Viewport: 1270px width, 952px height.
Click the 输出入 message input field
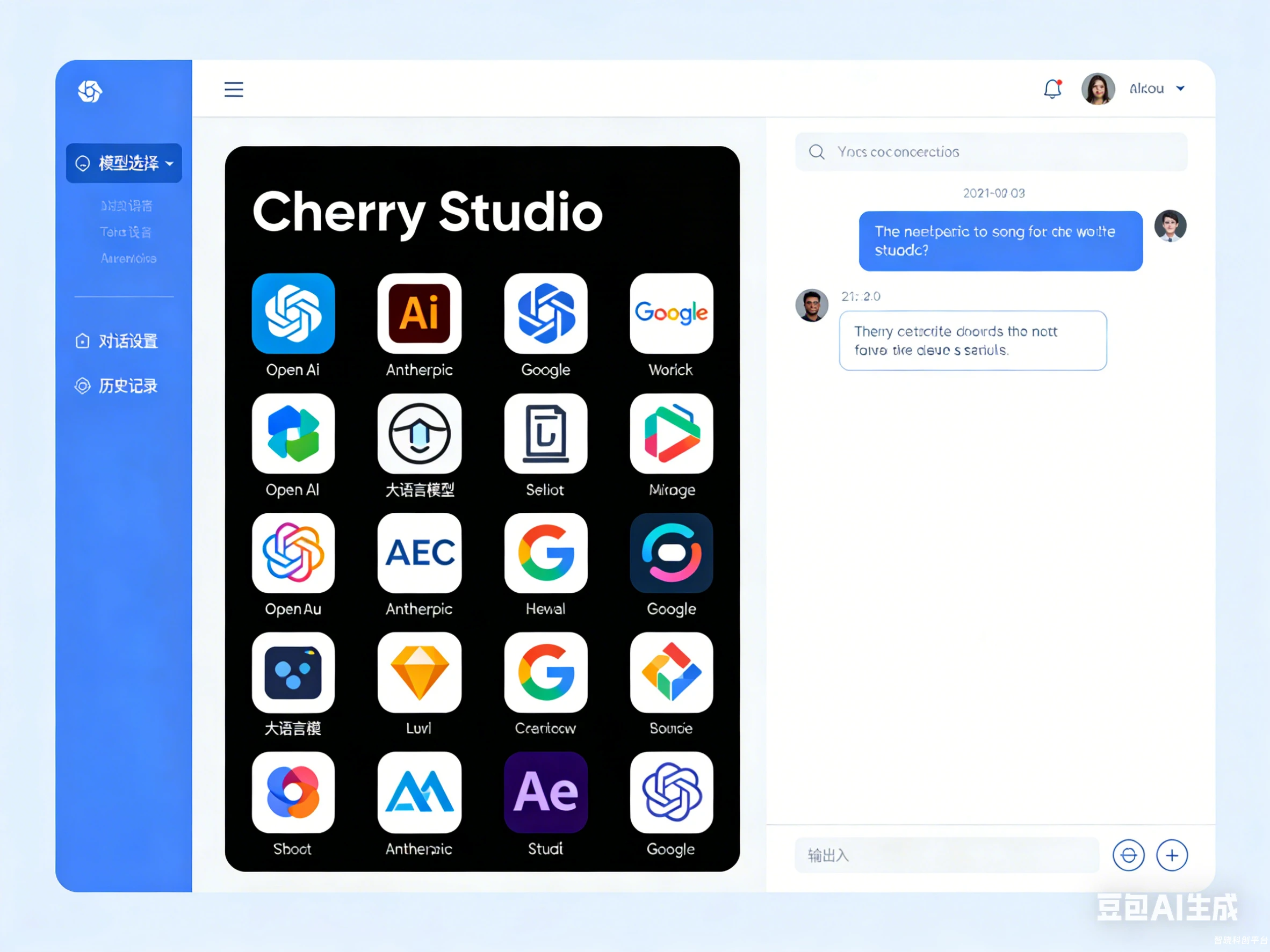[x=947, y=855]
